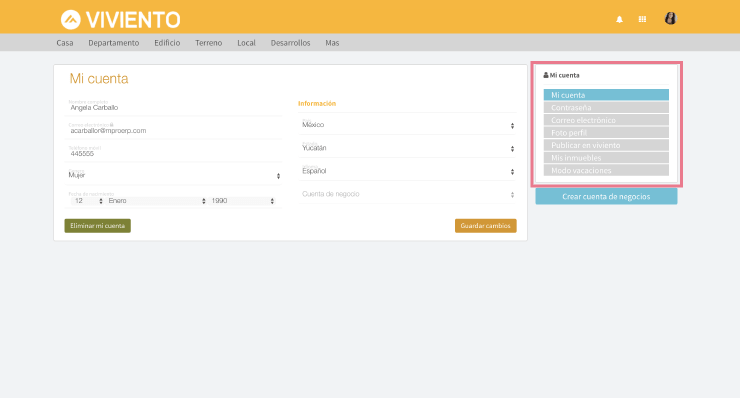Select Mi cuenta in sidebar menu
Screen dimensions: 740x398
pyautogui.click(x=606, y=95)
